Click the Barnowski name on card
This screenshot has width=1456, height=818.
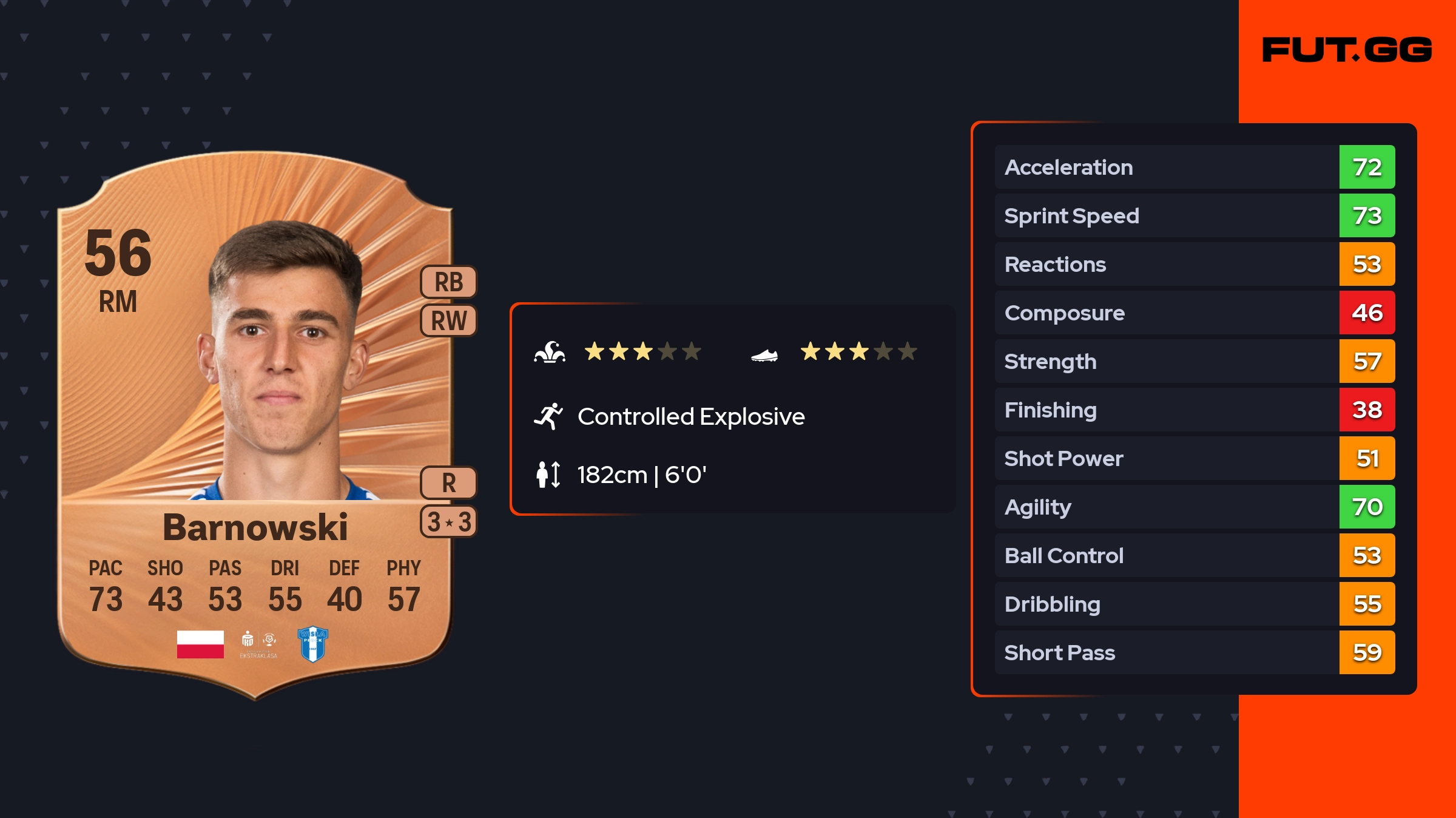pyautogui.click(x=255, y=527)
